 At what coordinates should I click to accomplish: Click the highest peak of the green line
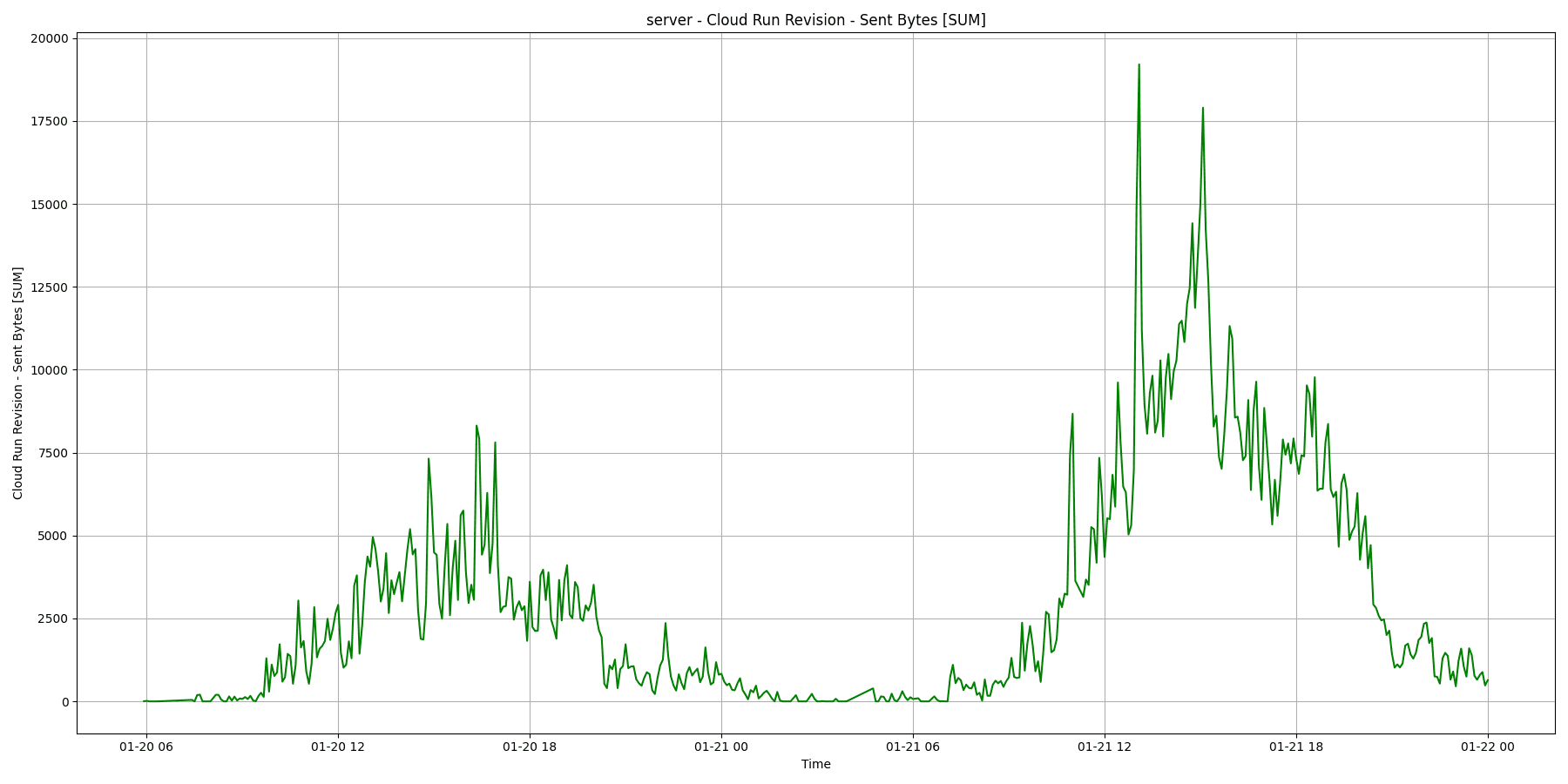click(x=1139, y=64)
